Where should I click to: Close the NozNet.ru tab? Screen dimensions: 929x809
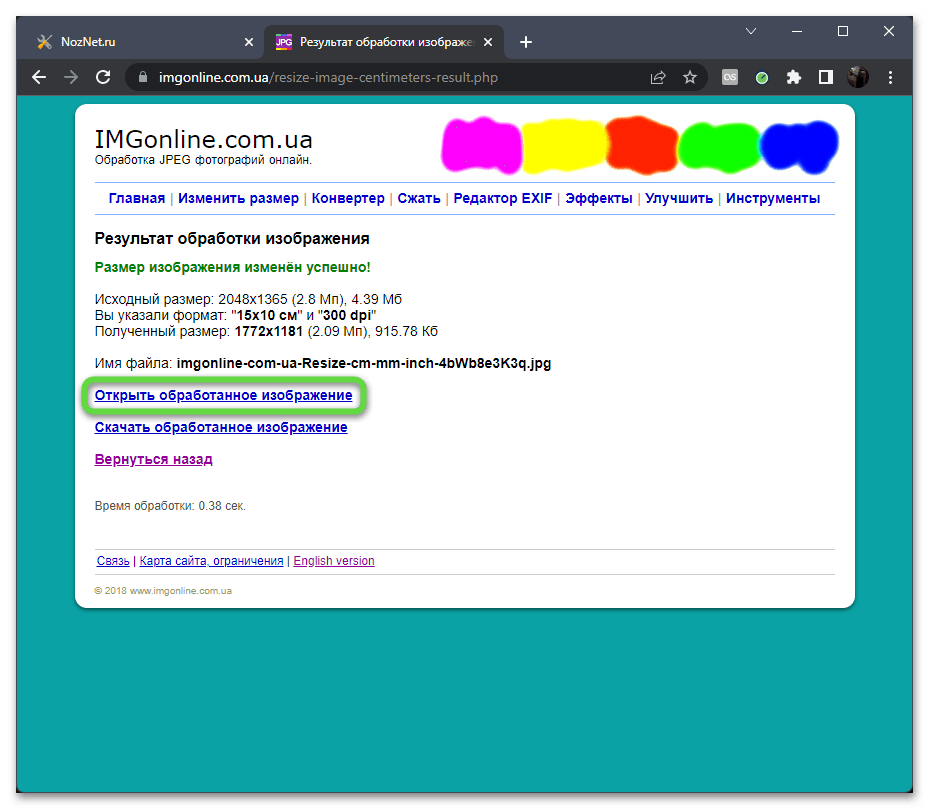coord(249,42)
